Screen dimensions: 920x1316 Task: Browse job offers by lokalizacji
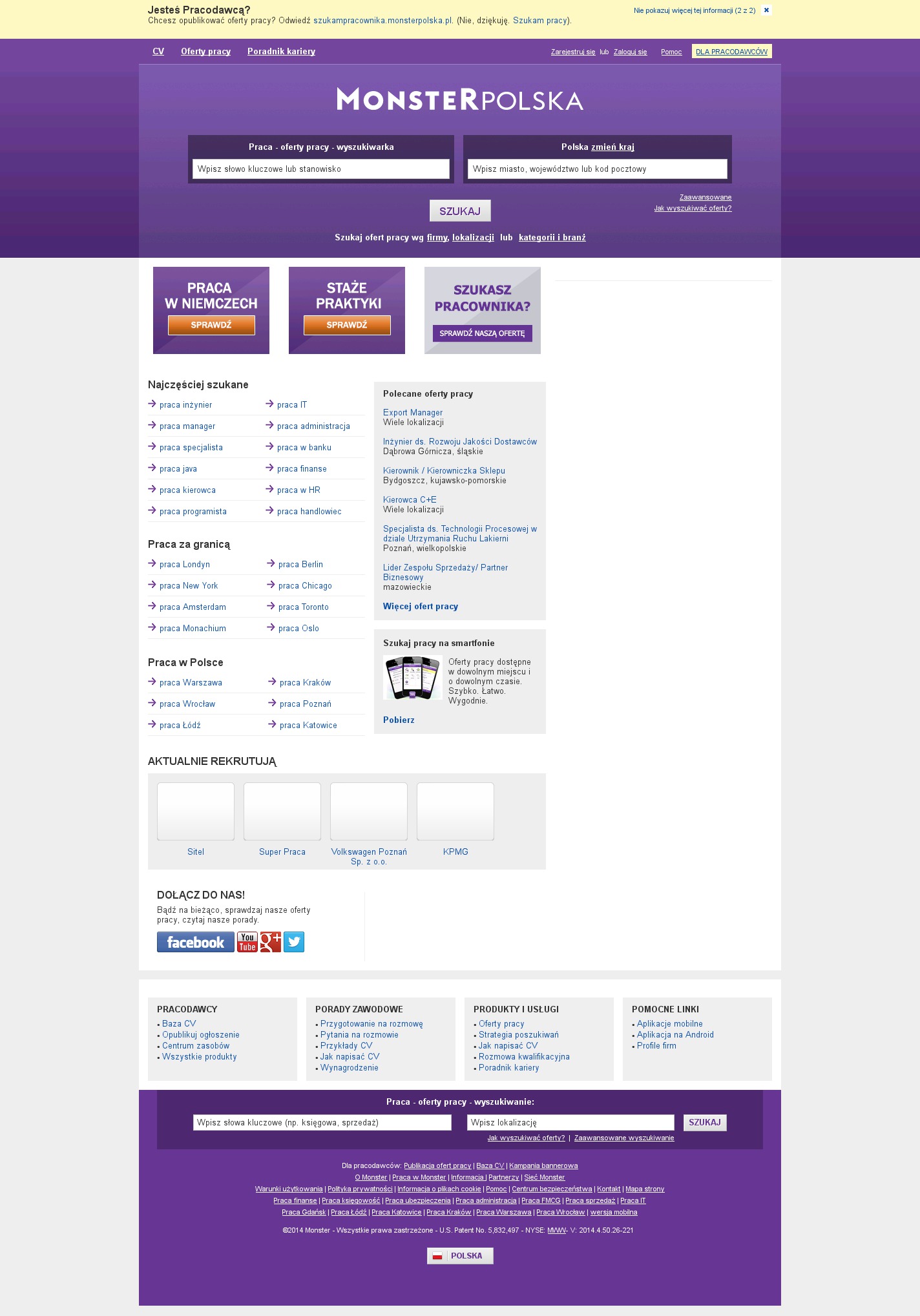pyautogui.click(x=473, y=238)
